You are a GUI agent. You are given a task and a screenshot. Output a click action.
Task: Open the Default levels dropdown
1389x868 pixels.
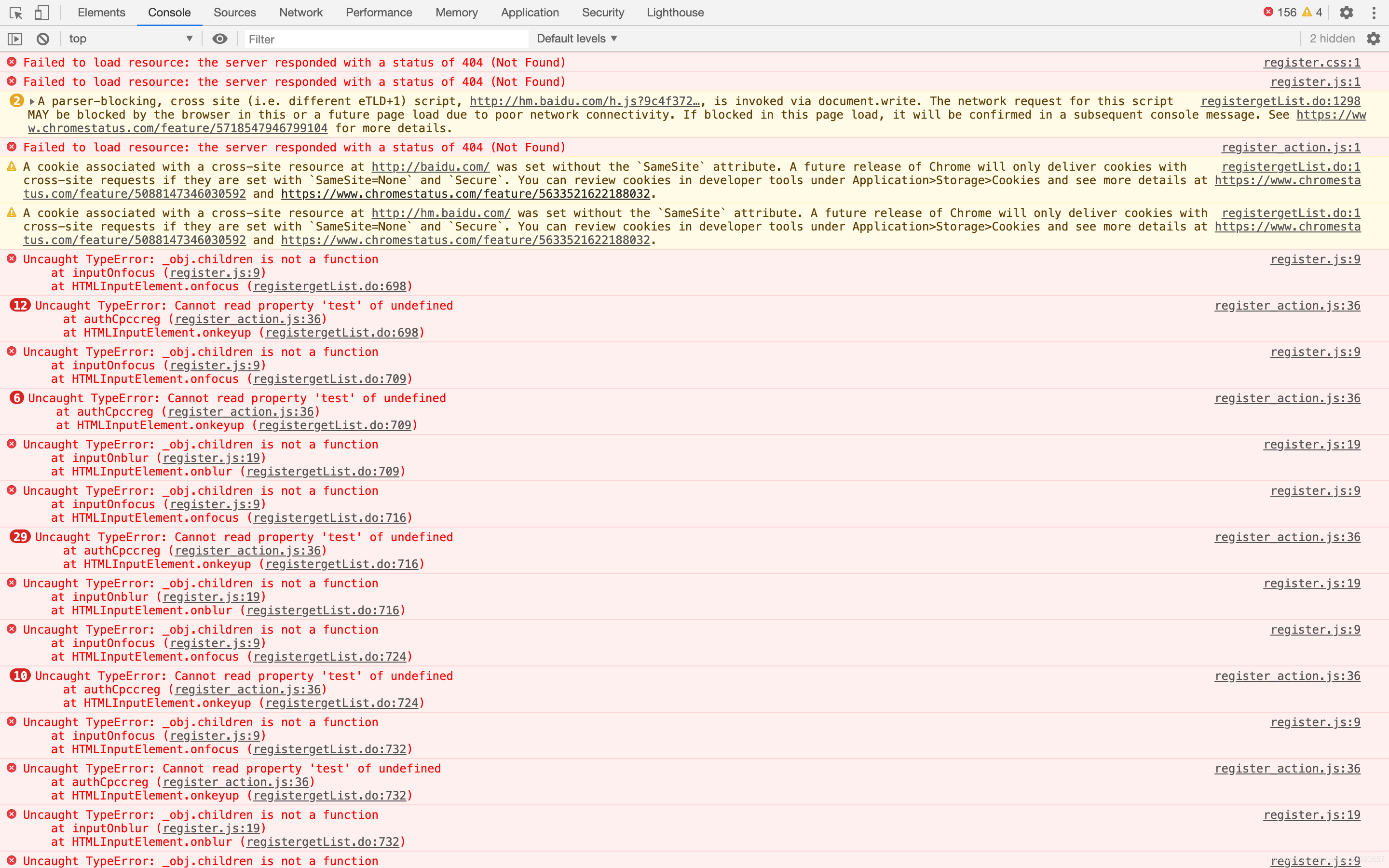(x=577, y=39)
